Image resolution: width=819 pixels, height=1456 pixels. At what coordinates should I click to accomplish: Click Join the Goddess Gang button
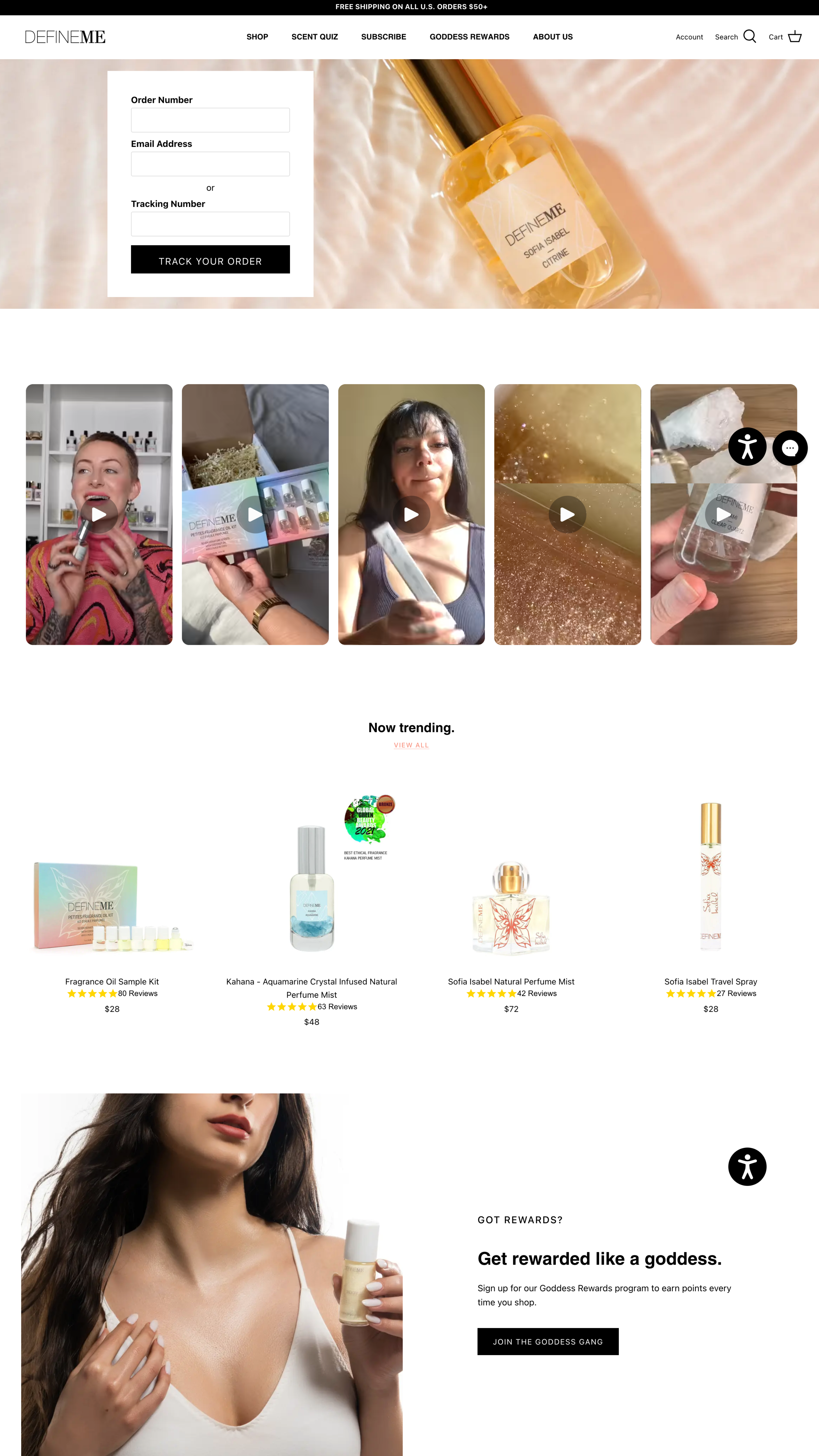tap(548, 1341)
